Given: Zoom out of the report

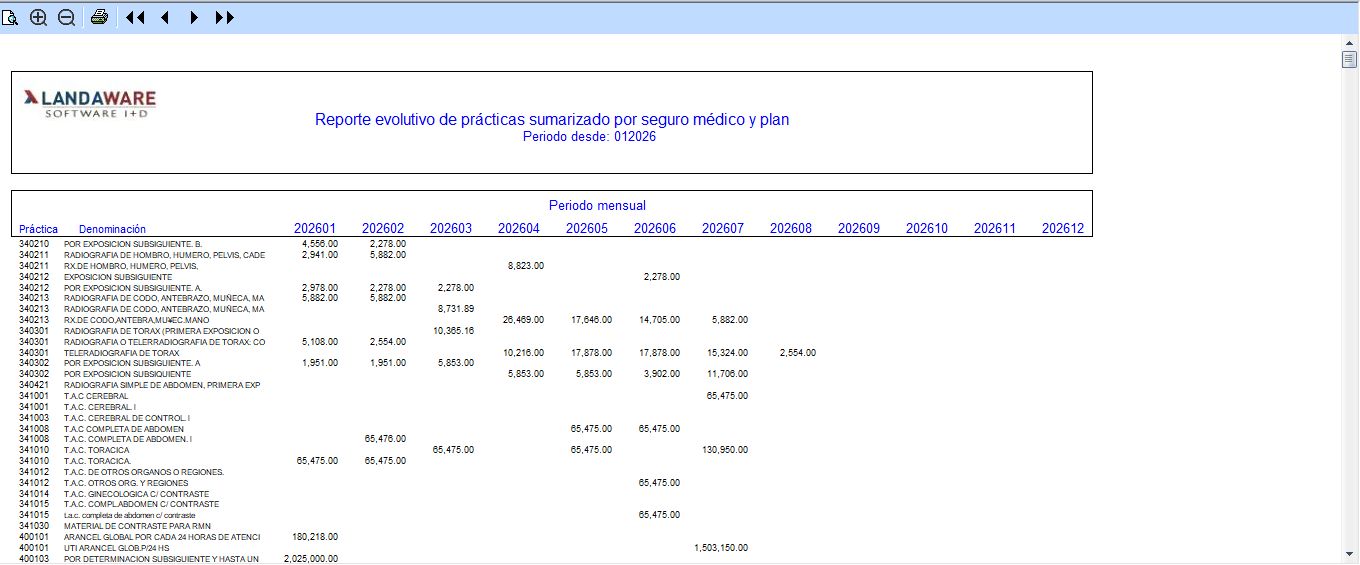Looking at the screenshot, I should 66,17.
